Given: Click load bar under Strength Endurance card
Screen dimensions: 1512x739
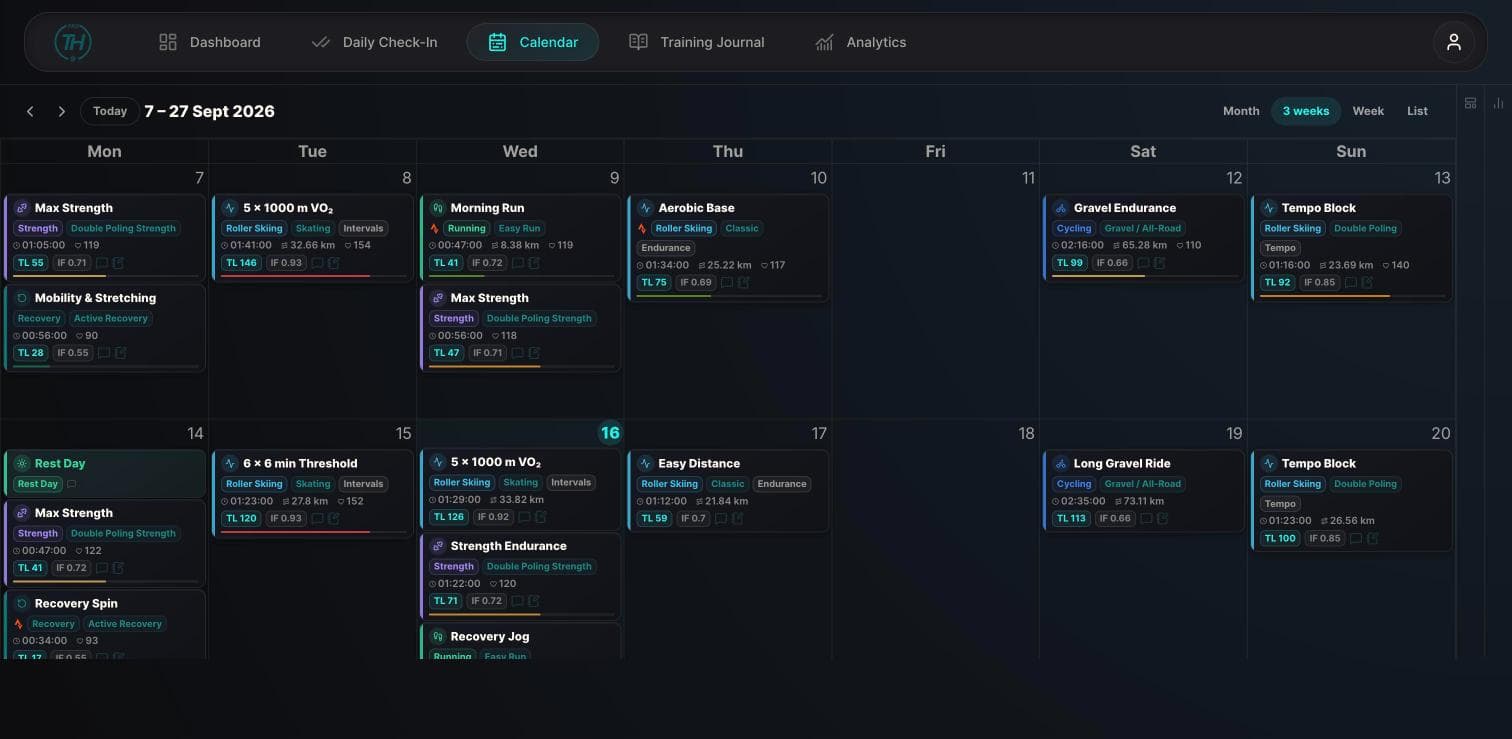Looking at the screenshot, I should pos(521,615).
